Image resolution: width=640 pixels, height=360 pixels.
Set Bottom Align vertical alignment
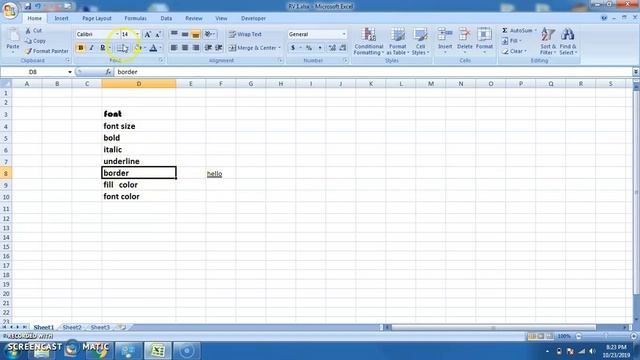click(196, 34)
